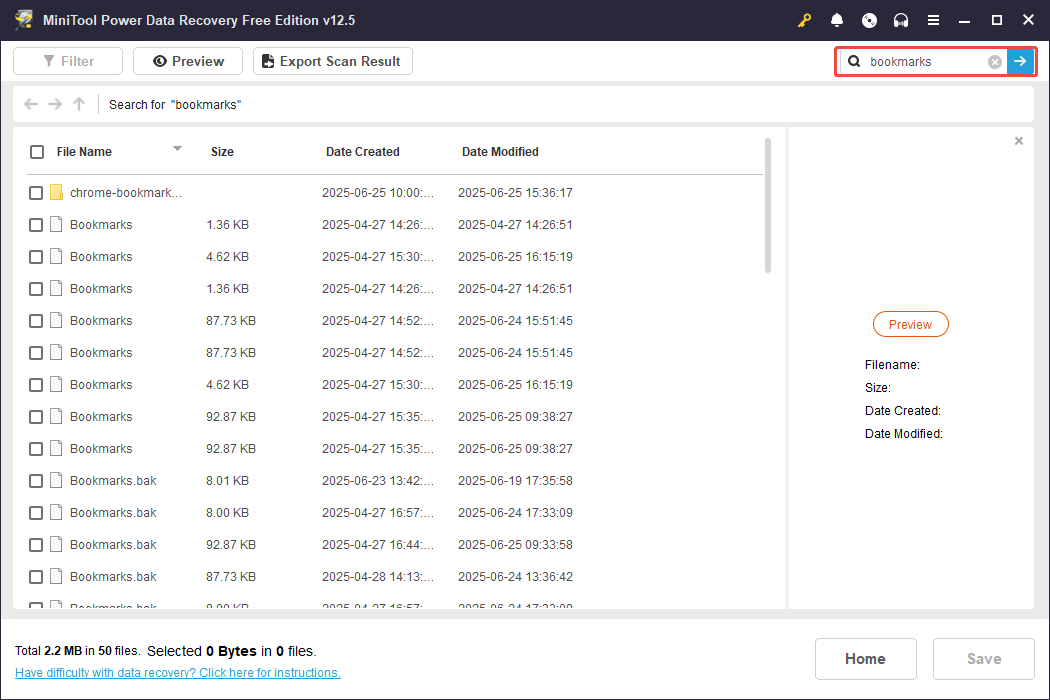Screen dimensions: 1050x700
Task: Sort the list by Size column
Action: tap(222, 152)
